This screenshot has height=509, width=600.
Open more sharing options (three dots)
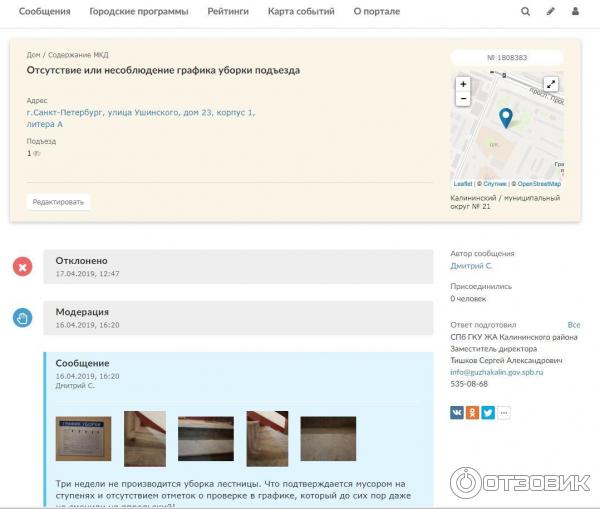504,412
